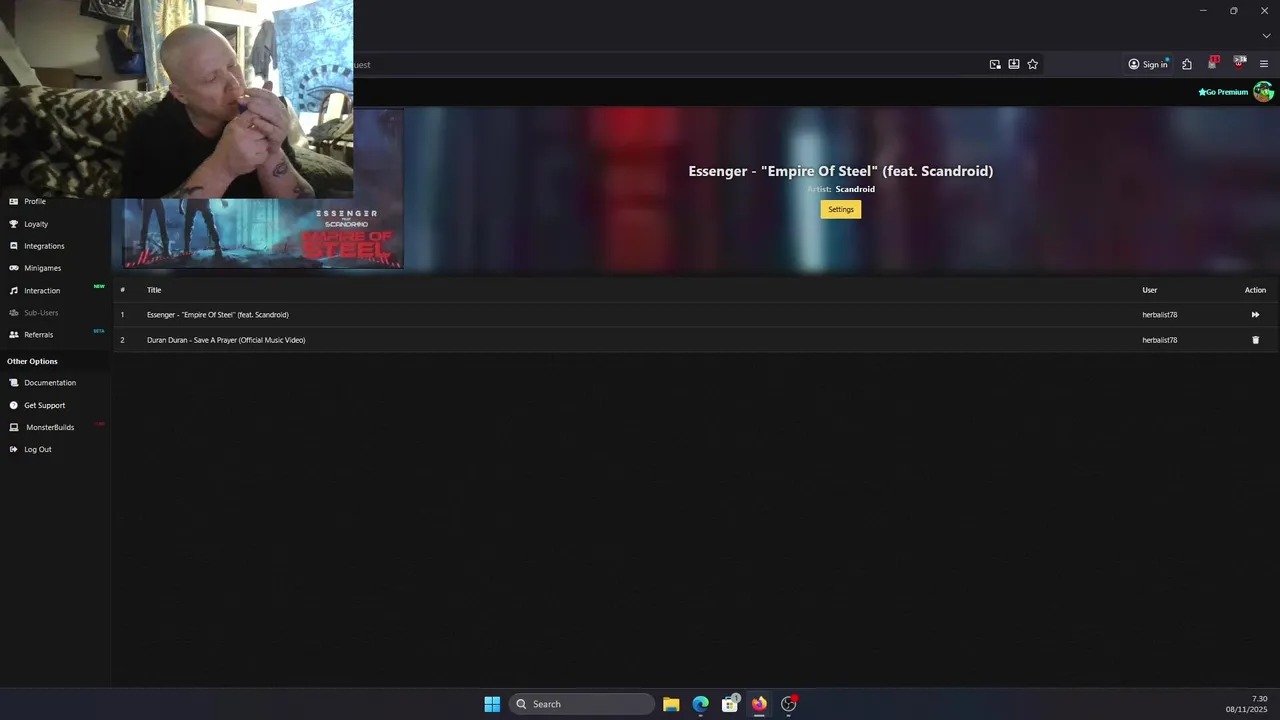Image resolution: width=1280 pixels, height=720 pixels.
Task: Click Go Premium link
Action: click(1223, 92)
